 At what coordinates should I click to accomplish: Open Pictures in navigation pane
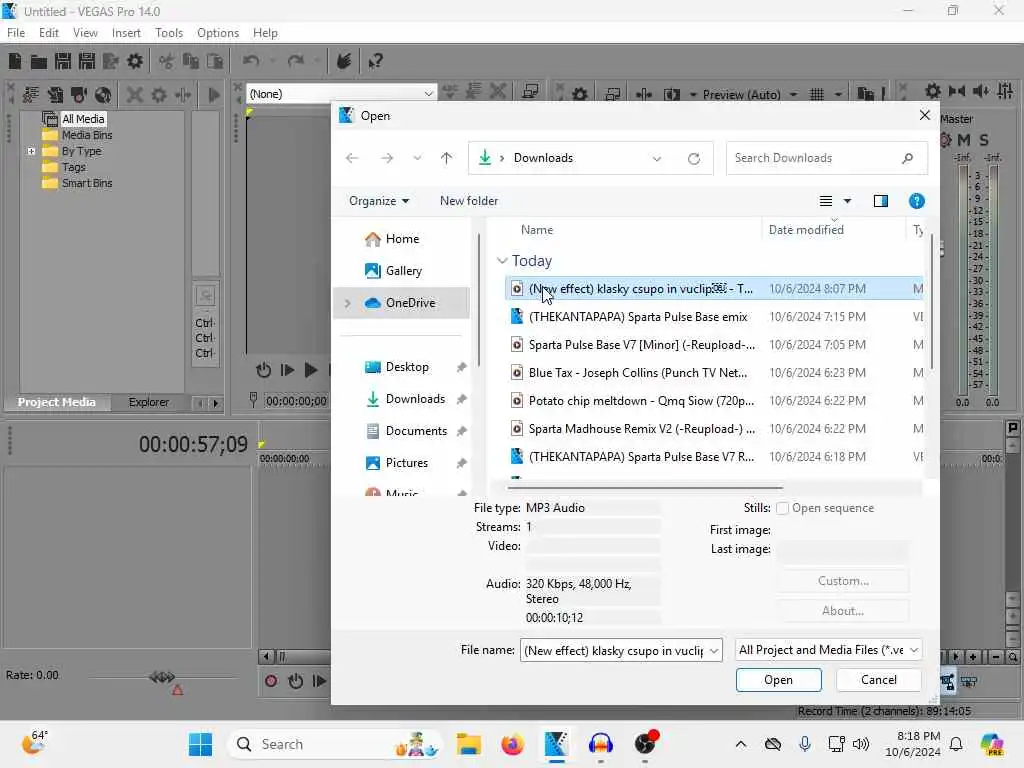406,463
